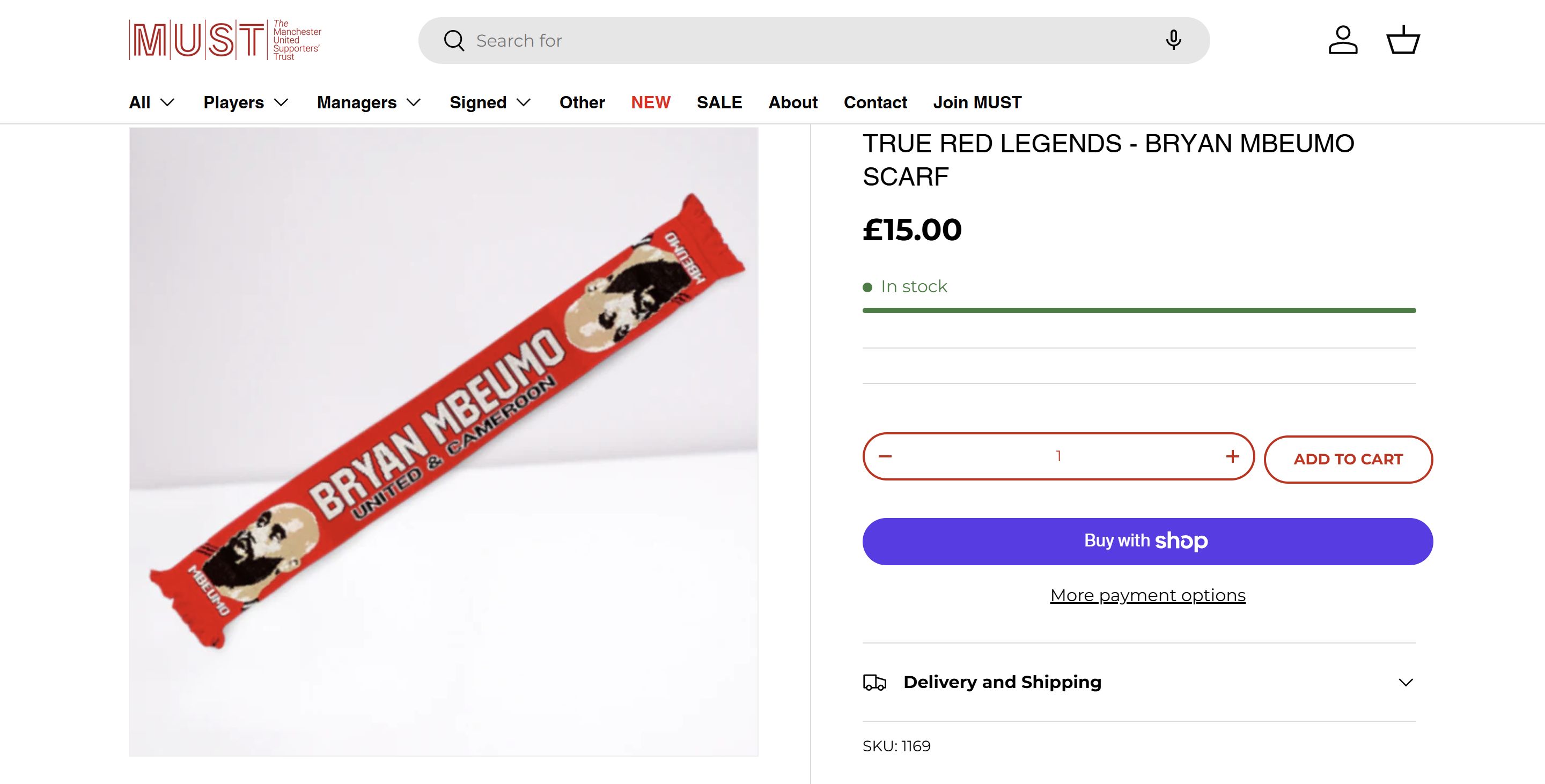This screenshot has height=784, width=1545.
Task: Open the account profile icon
Action: [1342, 40]
